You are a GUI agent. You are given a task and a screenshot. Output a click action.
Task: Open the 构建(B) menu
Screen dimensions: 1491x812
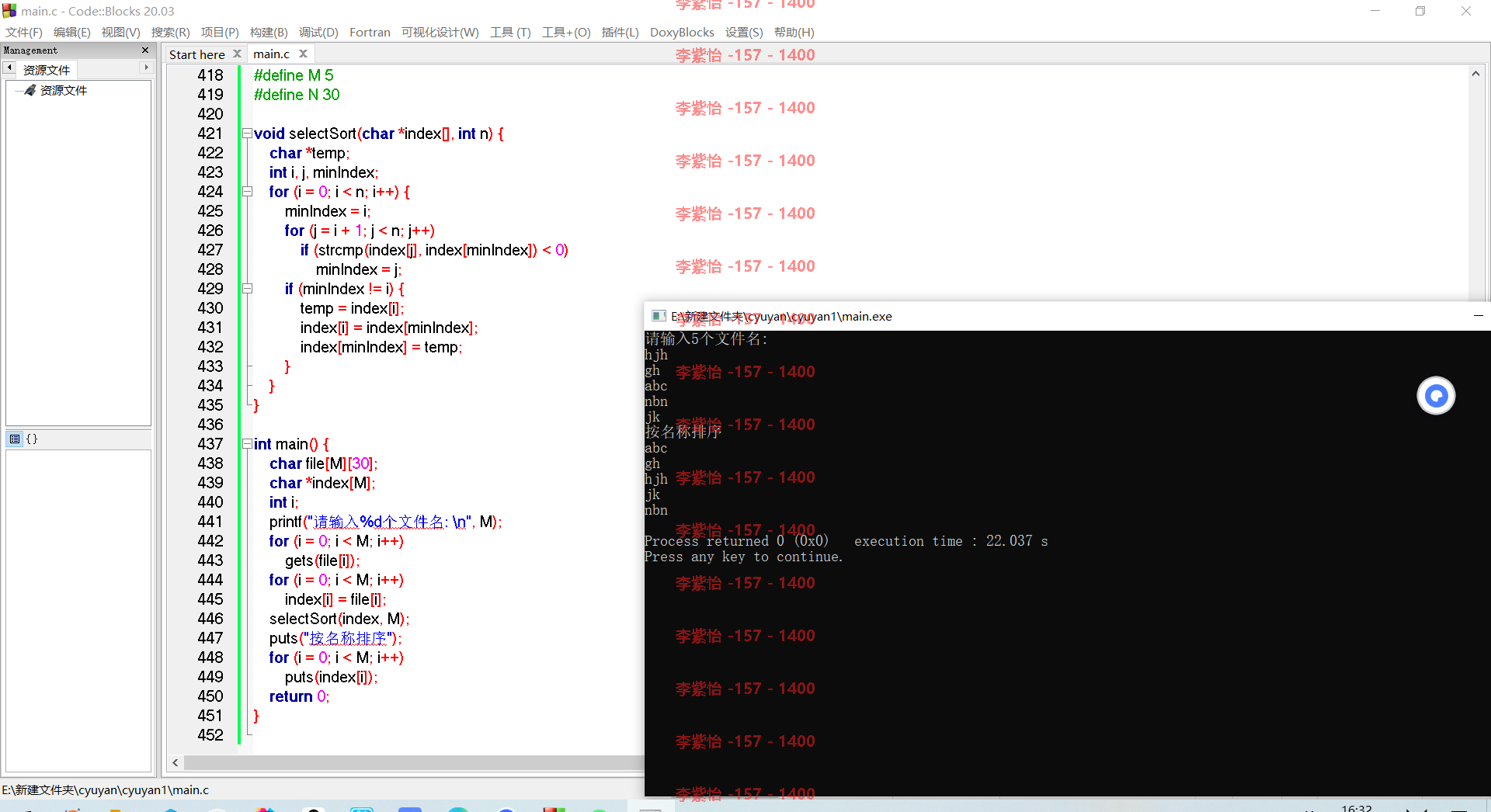pyautogui.click(x=269, y=33)
